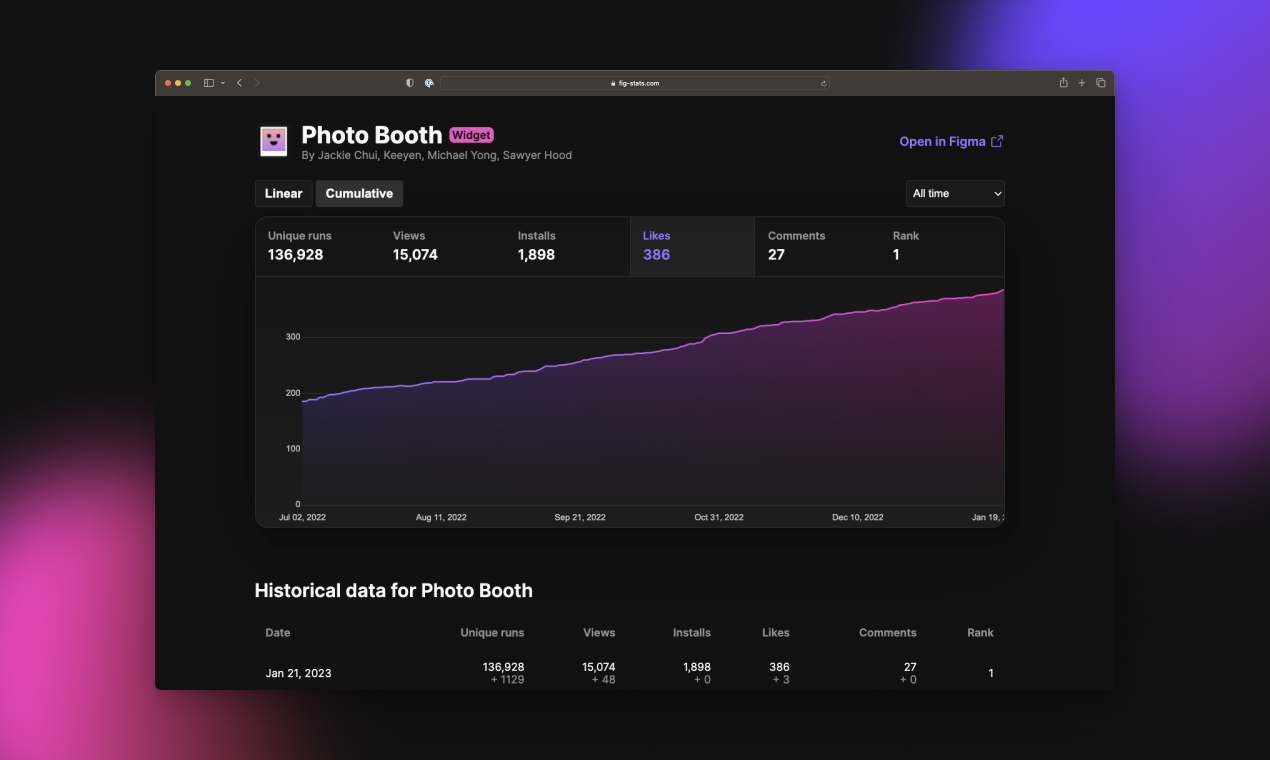Click the + 1129 change value
The width and height of the screenshot is (1270, 760).
click(507, 680)
